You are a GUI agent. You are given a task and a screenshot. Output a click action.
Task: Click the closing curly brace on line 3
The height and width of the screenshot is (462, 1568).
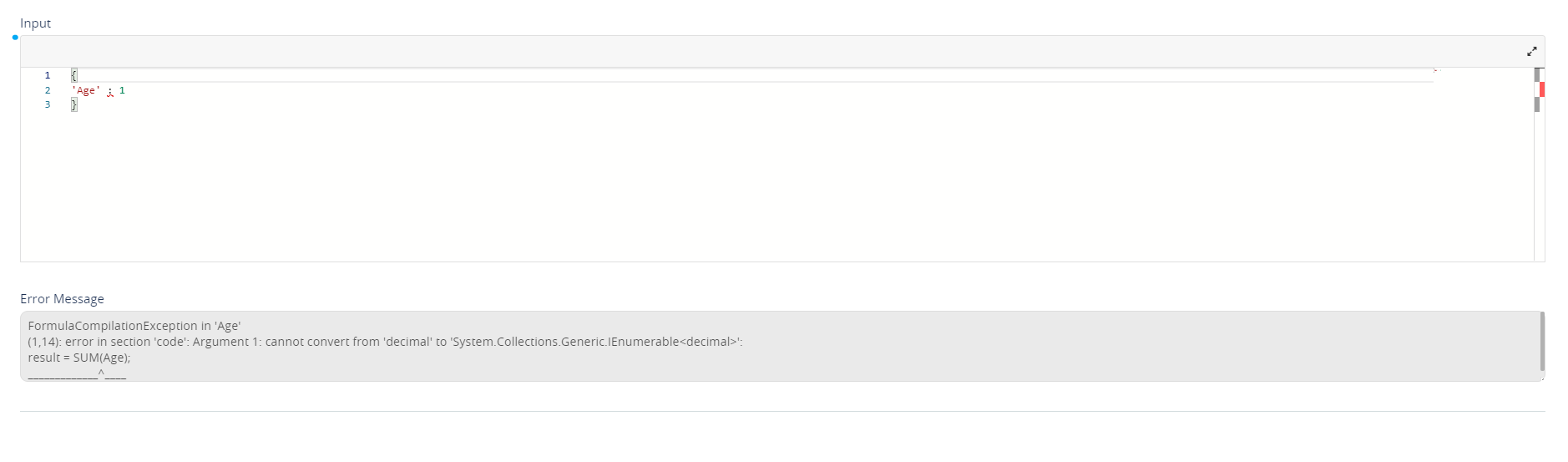[73, 104]
